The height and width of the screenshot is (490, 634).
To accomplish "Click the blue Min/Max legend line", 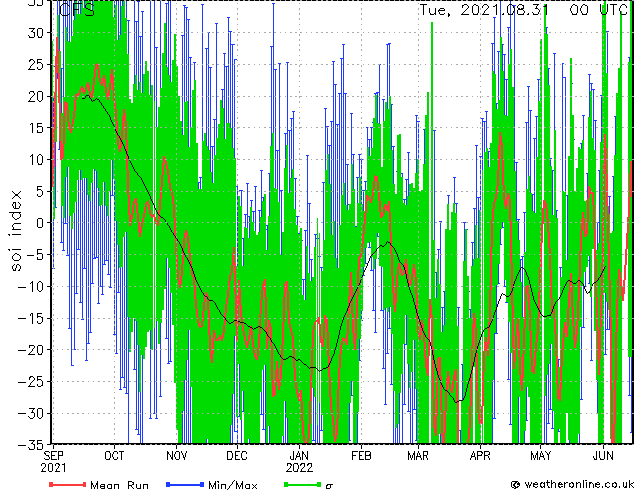I will point(185,484).
